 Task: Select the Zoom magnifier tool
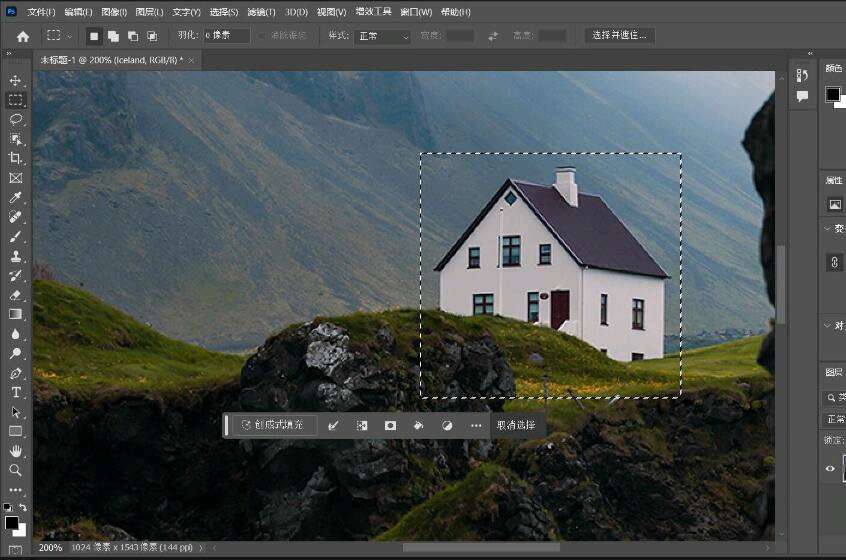[x=15, y=470]
